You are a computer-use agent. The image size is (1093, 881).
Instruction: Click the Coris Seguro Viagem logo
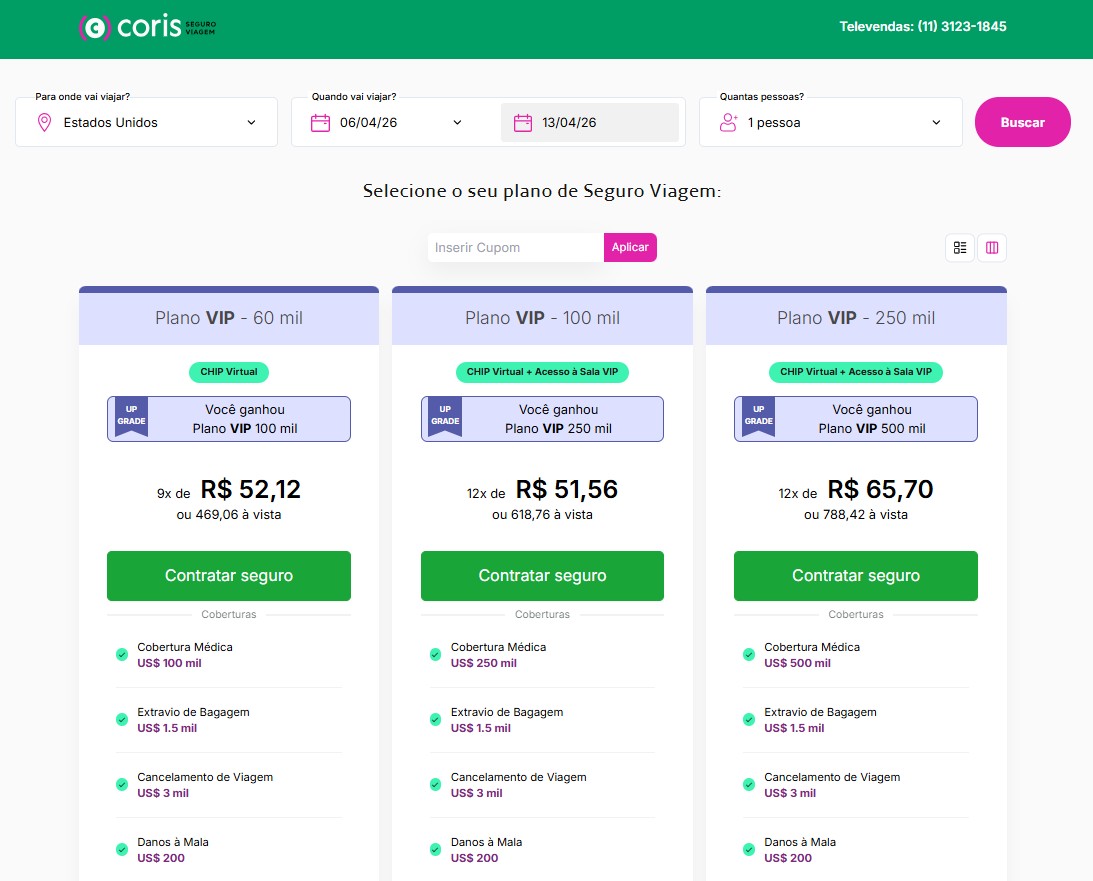pyautogui.click(x=146, y=28)
